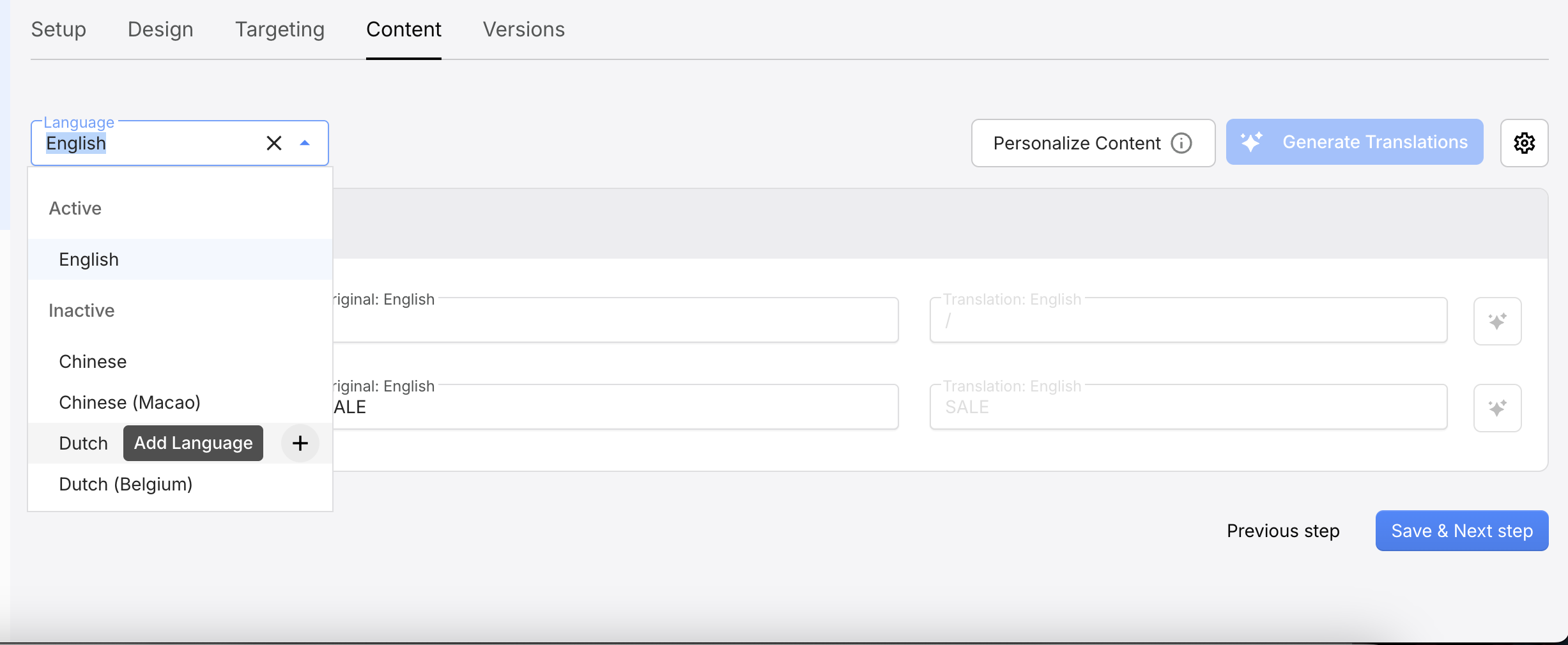
Task: Click Save & Next step
Action: [x=1461, y=531]
